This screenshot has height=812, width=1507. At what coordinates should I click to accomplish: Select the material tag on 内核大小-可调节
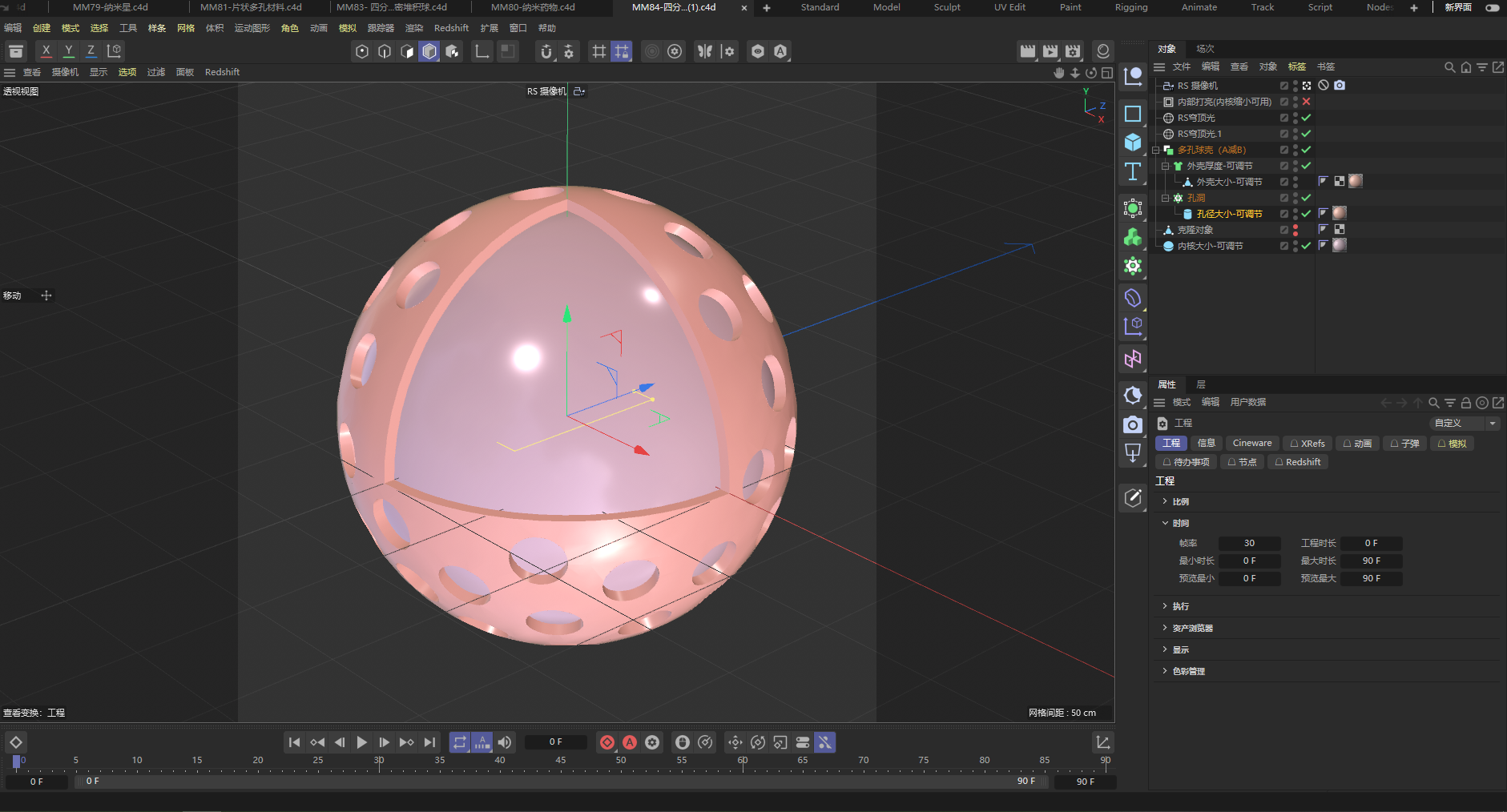[x=1340, y=246]
